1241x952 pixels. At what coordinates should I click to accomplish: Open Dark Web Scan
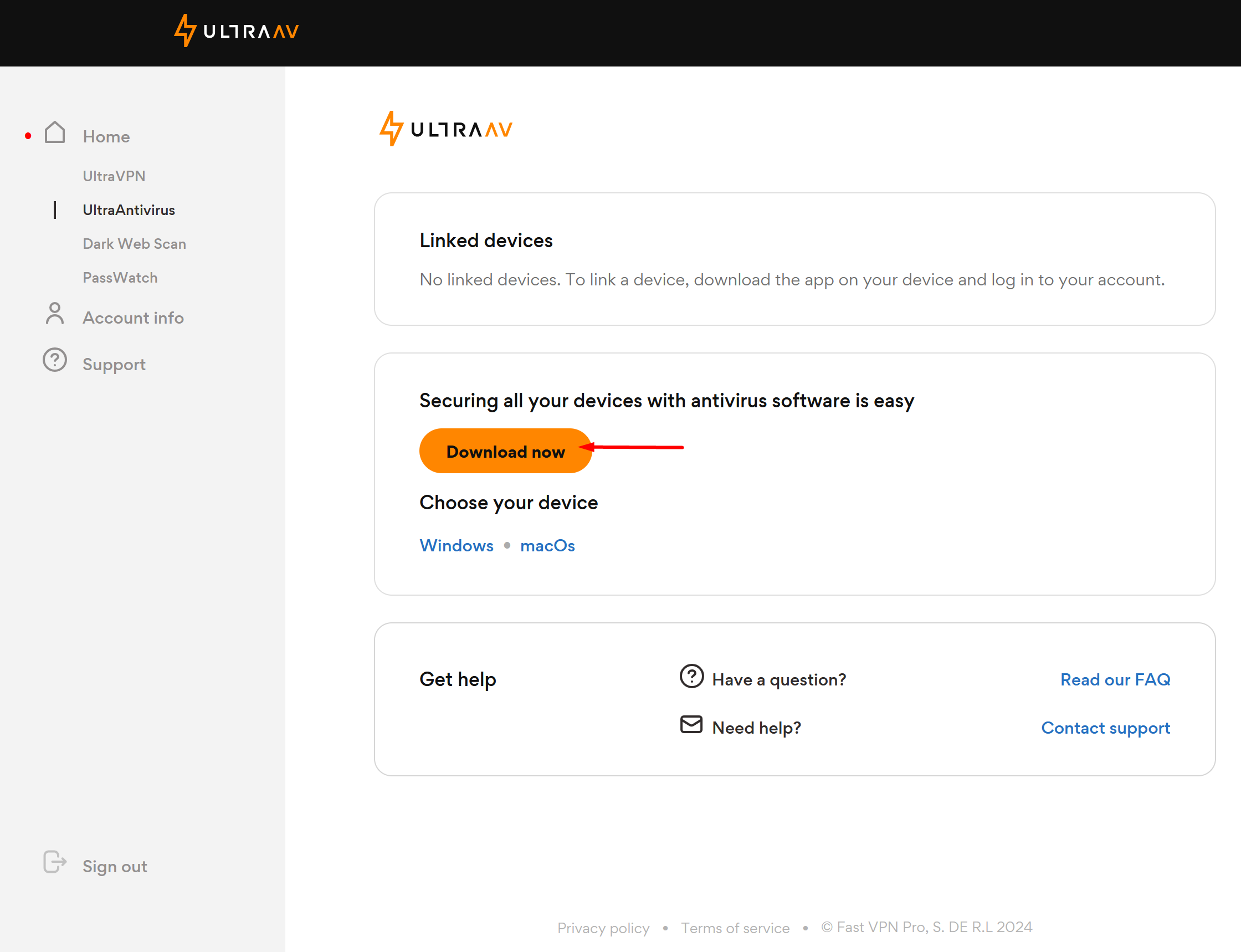coord(134,244)
